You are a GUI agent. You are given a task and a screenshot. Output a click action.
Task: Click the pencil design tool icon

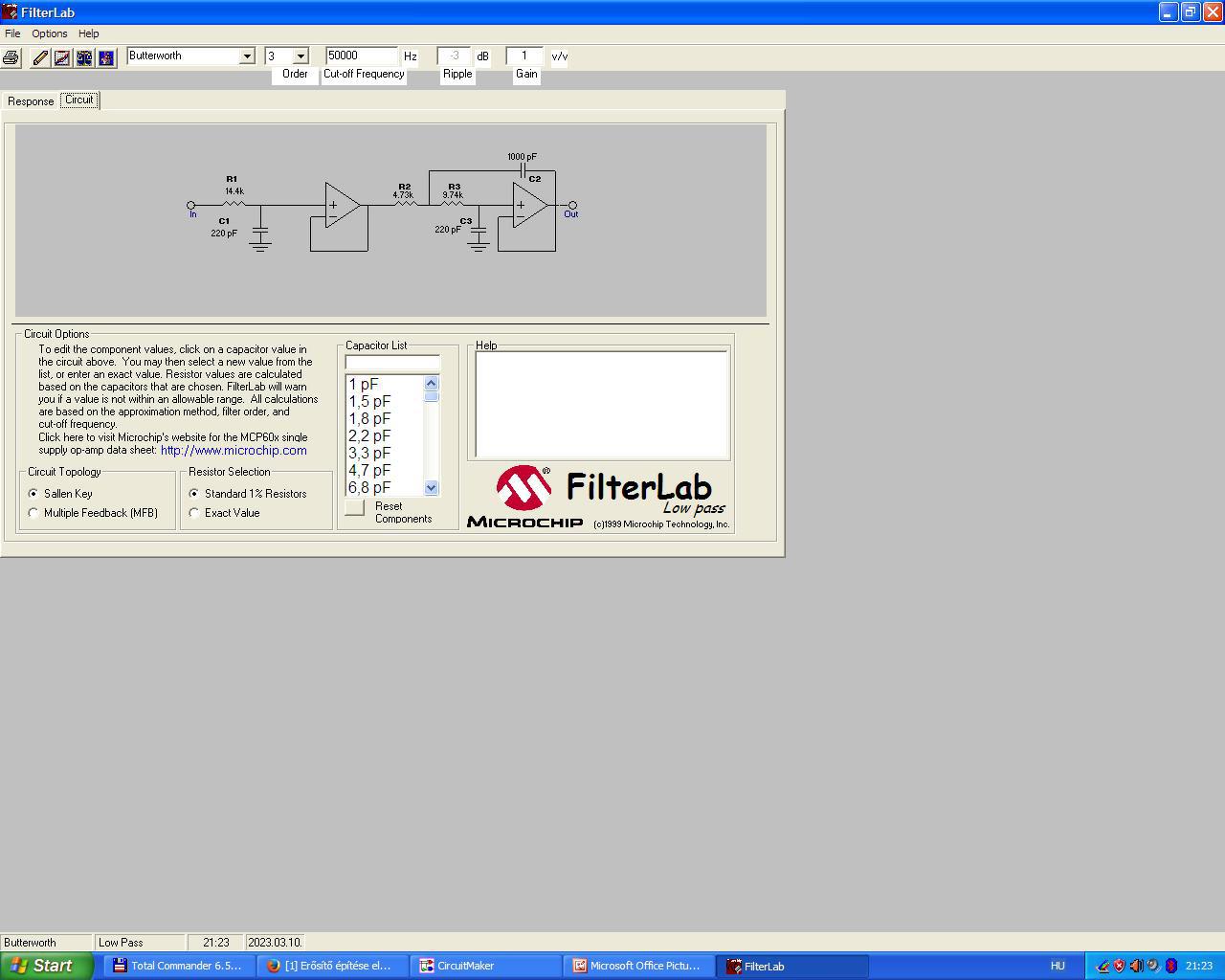point(40,57)
